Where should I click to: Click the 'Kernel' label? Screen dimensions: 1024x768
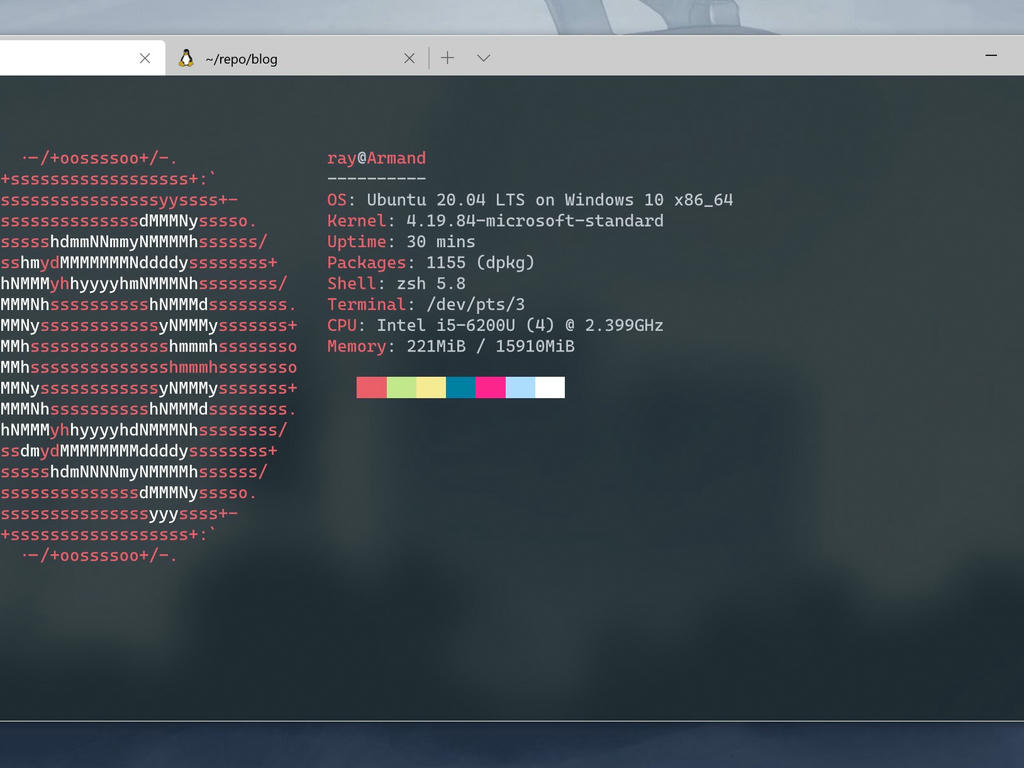[357, 221]
